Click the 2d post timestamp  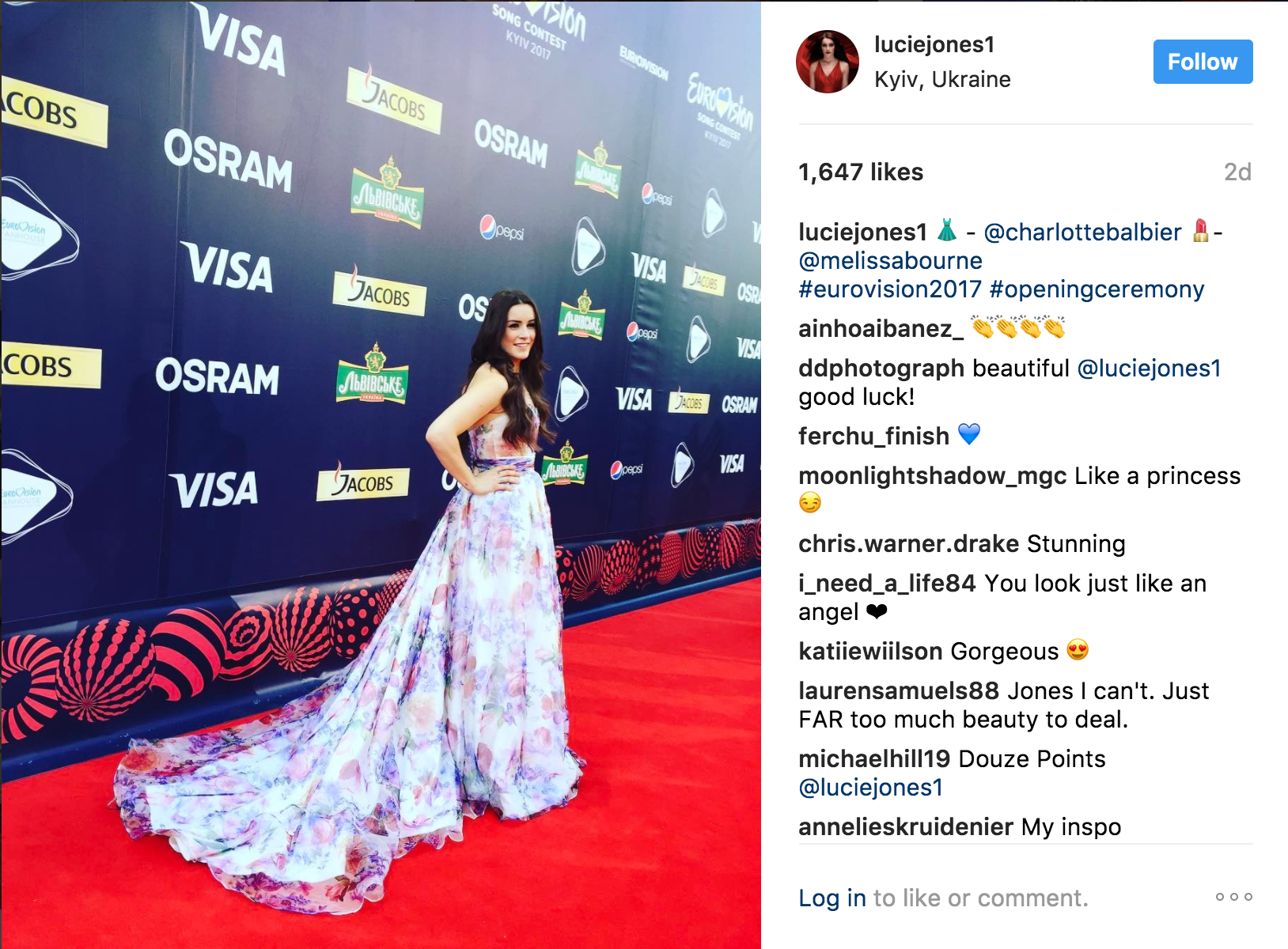pos(1237,172)
